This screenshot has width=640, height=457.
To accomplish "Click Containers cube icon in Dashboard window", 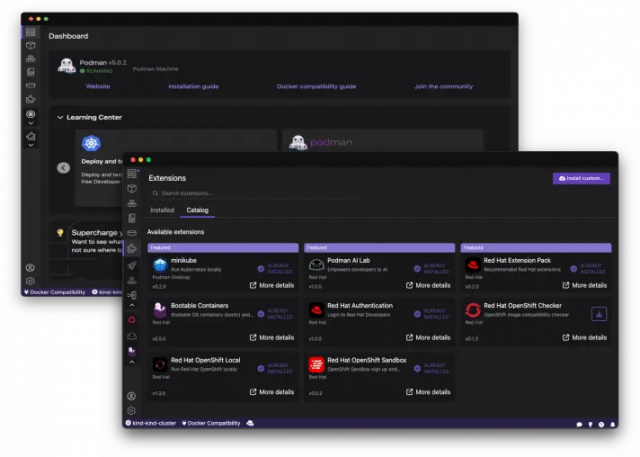I will [x=31, y=45].
